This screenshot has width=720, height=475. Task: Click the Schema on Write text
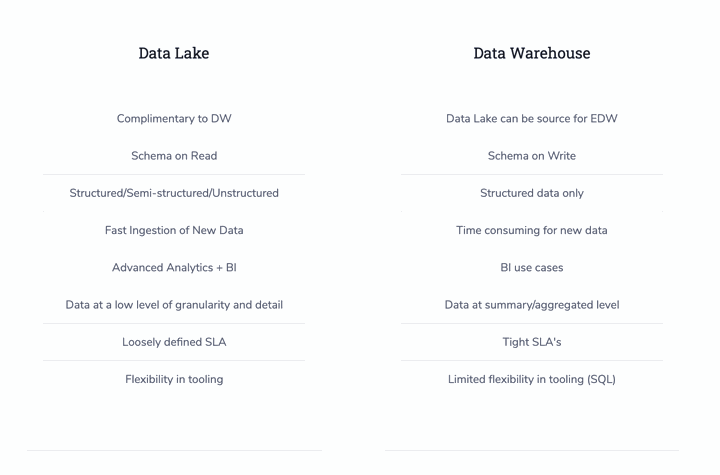click(532, 156)
